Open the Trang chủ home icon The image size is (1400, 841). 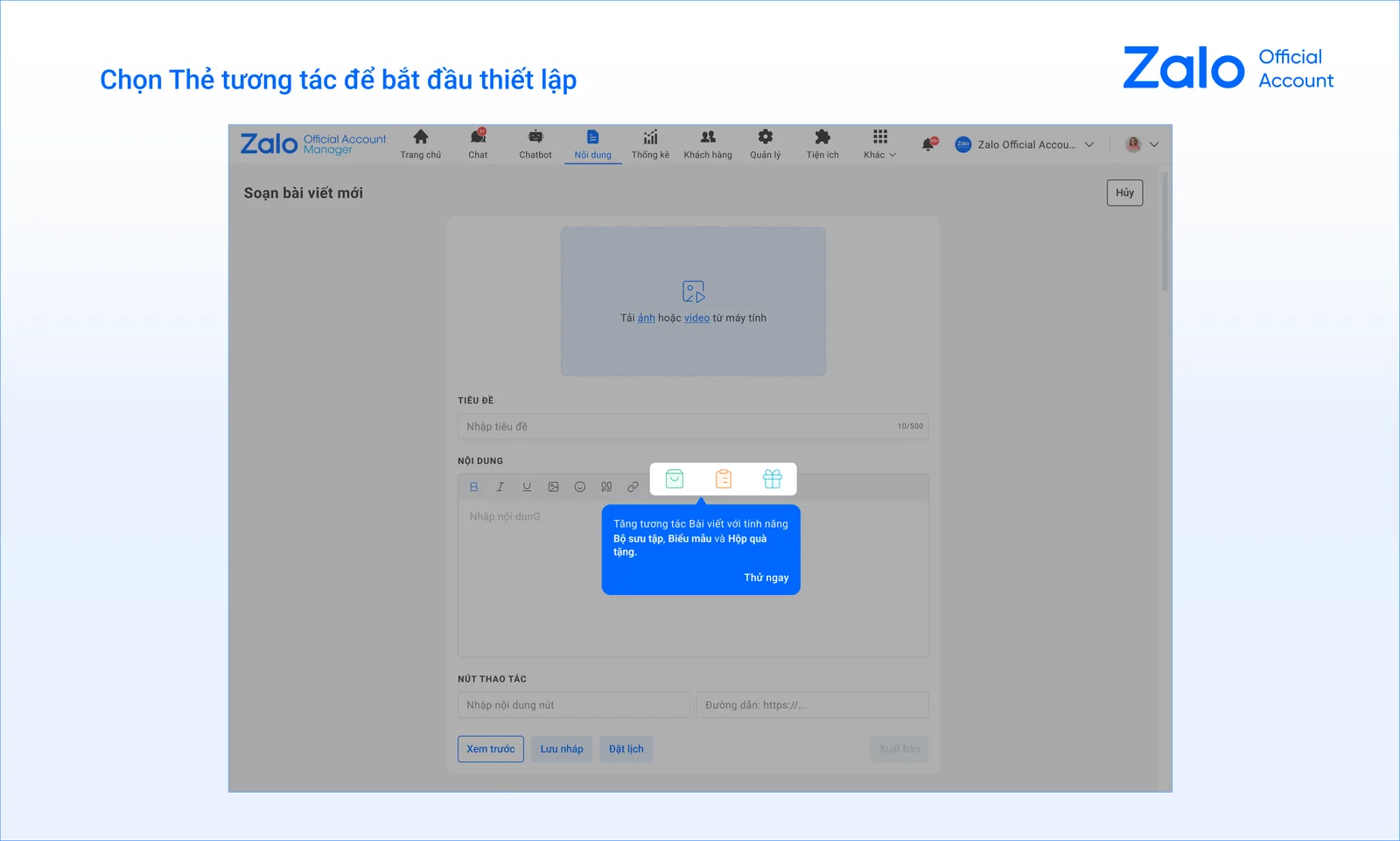click(421, 144)
